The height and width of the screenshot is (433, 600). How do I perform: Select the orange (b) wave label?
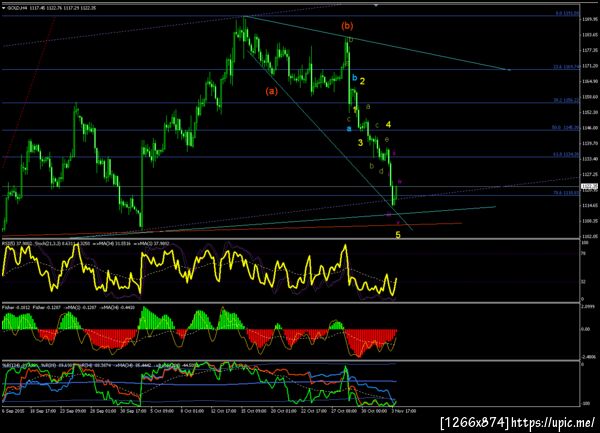(x=347, y=26)
